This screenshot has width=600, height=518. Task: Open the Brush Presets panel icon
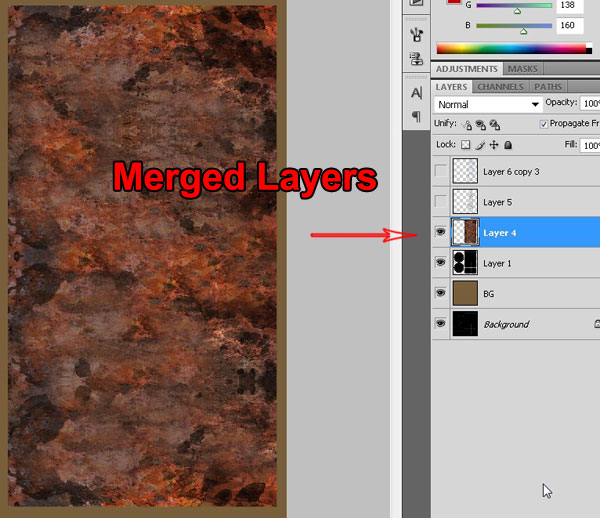[417, 34]
